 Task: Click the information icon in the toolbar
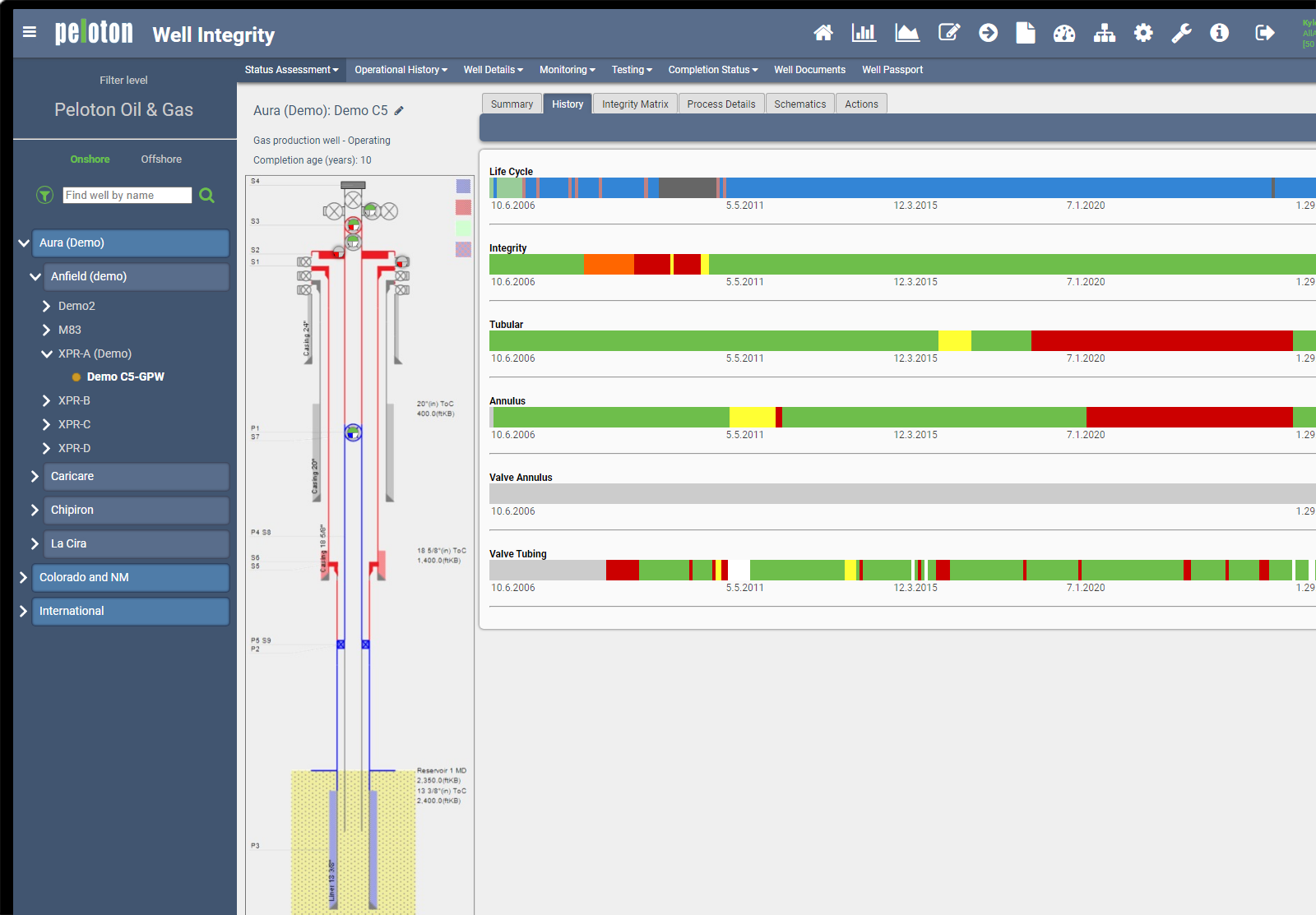coord(1219,33)
